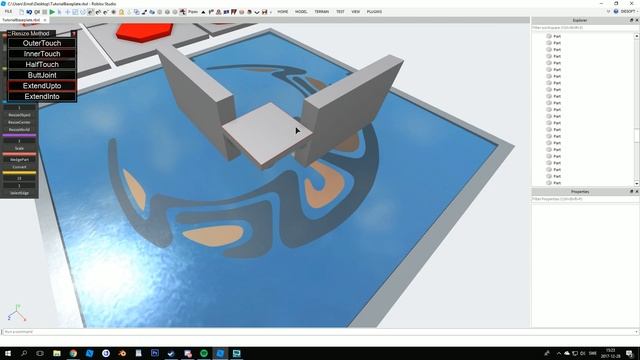Viewport: 640px width, 360px height.
Task: Click the ResizeCenter plugin button
Action: click(x=19, y=122)
